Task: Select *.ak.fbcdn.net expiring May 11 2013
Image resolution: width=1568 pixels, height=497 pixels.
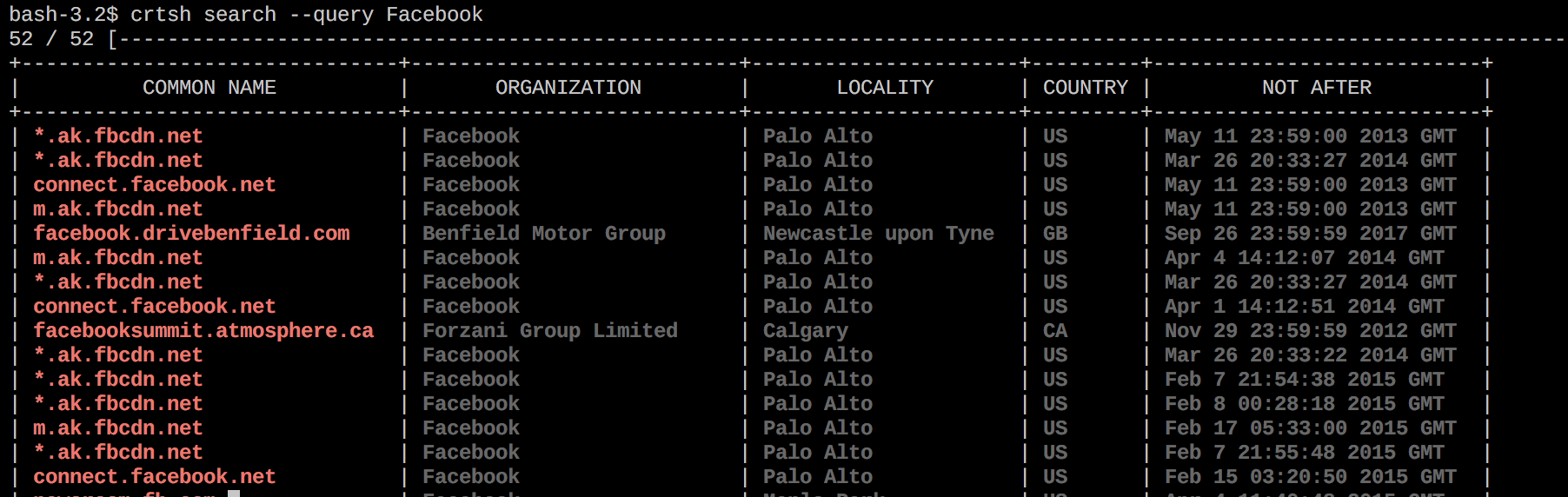Action: (118, 136)
